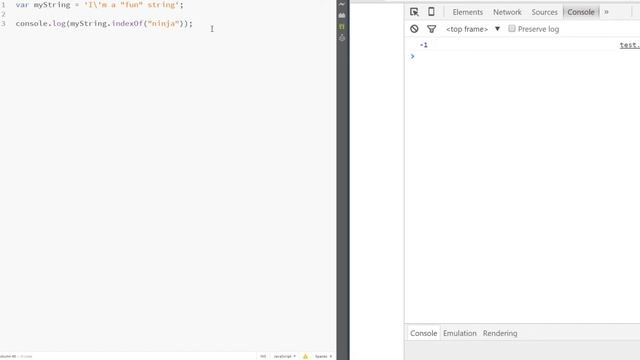Place cursor in the console.log line
Viewport: 640px width, 360px height.
point(104,24)
